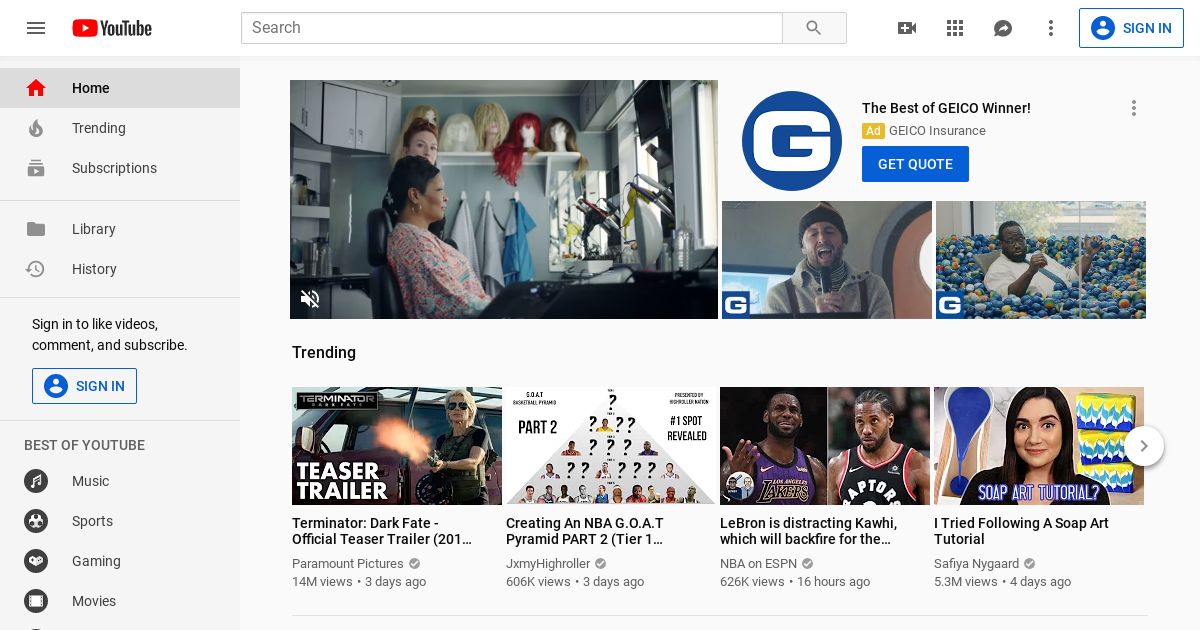The image size is (1200, 630).
Task: Click the GEICO Insurance advertiser name
Action: [x=937, y=131]
